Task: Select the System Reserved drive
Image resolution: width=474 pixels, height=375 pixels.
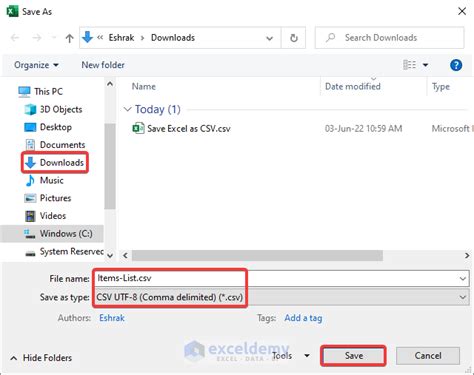Action: [64, 252]
